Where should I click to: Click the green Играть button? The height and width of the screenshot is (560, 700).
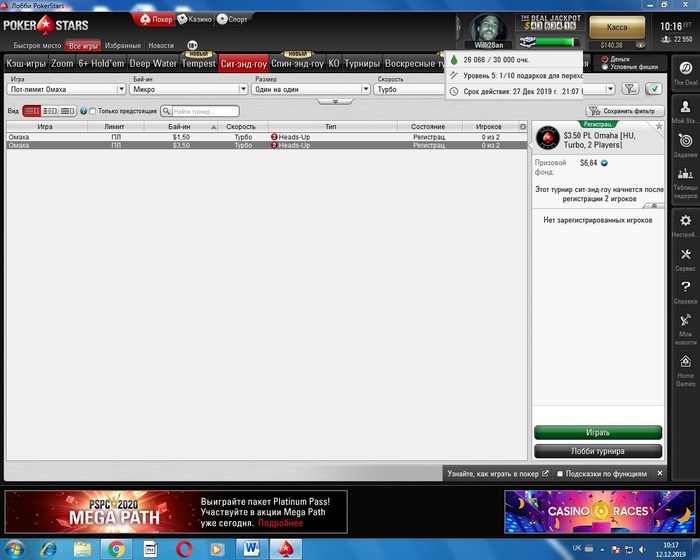[598, 432]
